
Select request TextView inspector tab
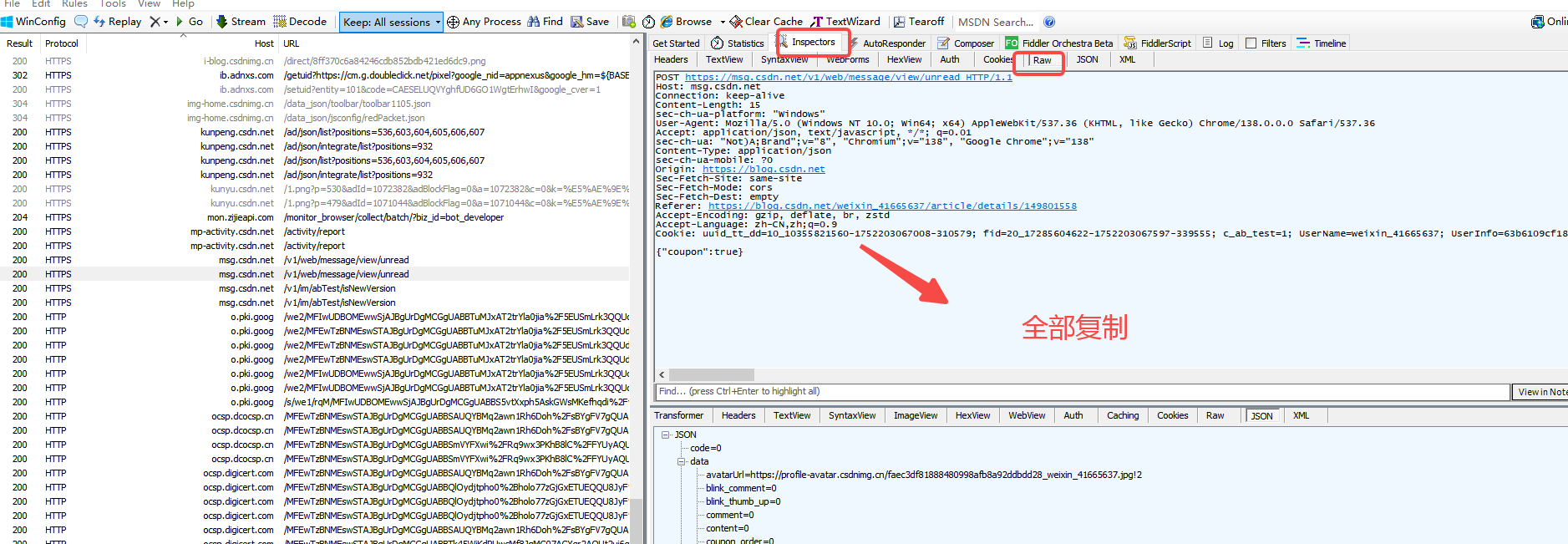[724, 59]
